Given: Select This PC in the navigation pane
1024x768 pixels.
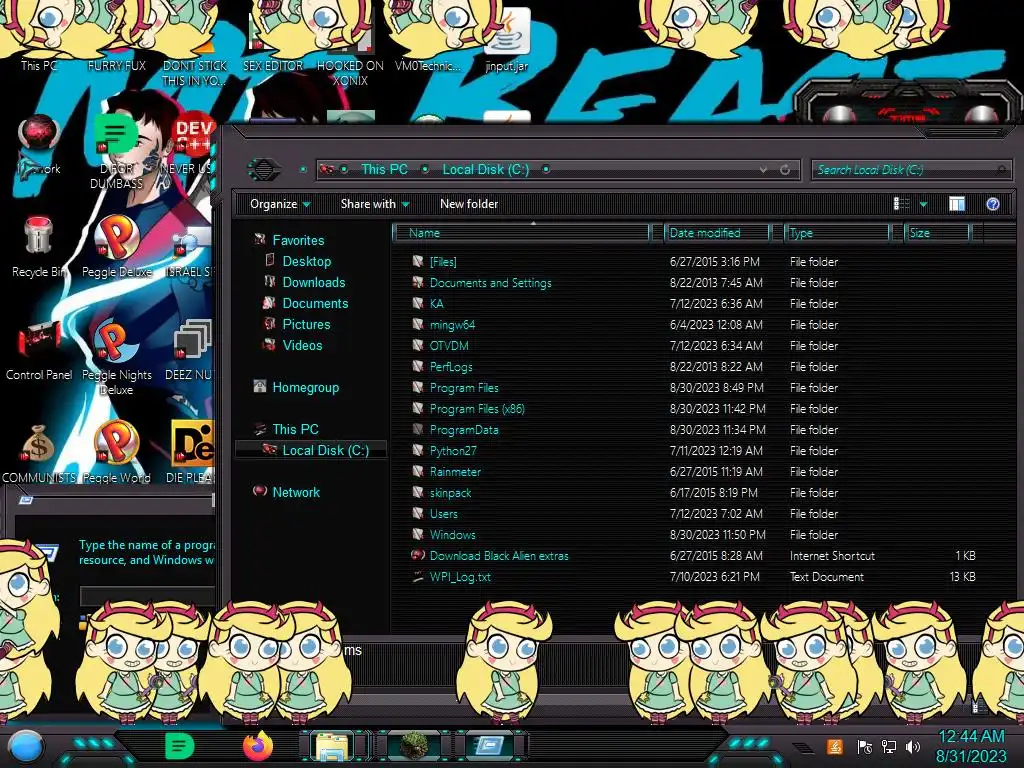Looking at the screenshot, I should (x=295, y=429).
